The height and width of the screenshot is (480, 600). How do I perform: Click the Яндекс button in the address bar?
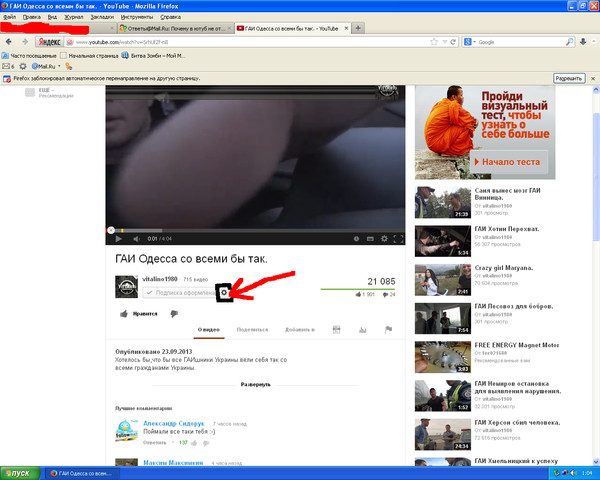[49, 42]
